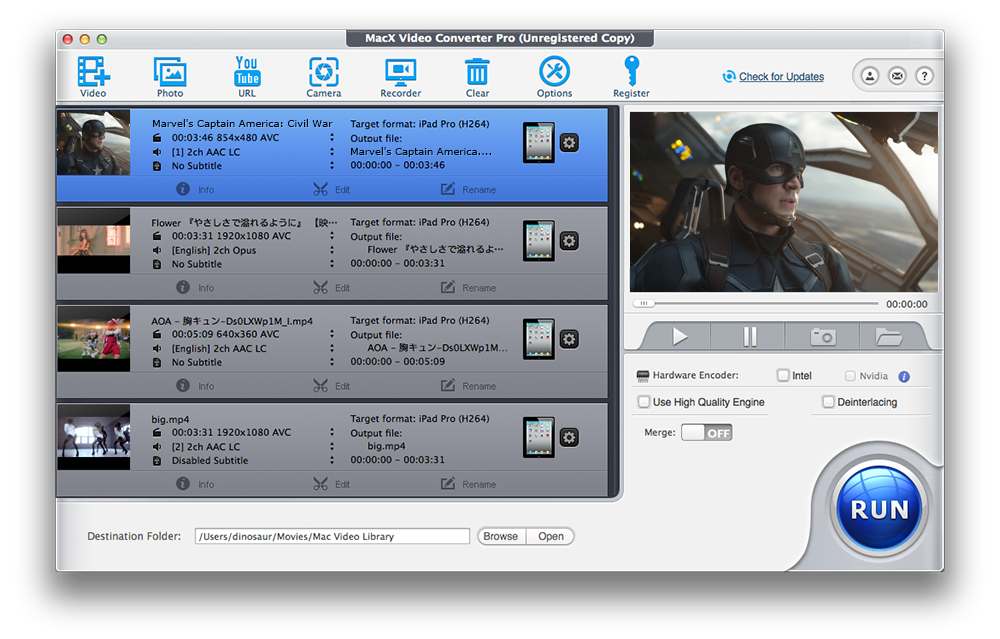Screen dimensions: 1000x639
Task: Open subtitle selector for big.mp4
Action: (332, 461)
